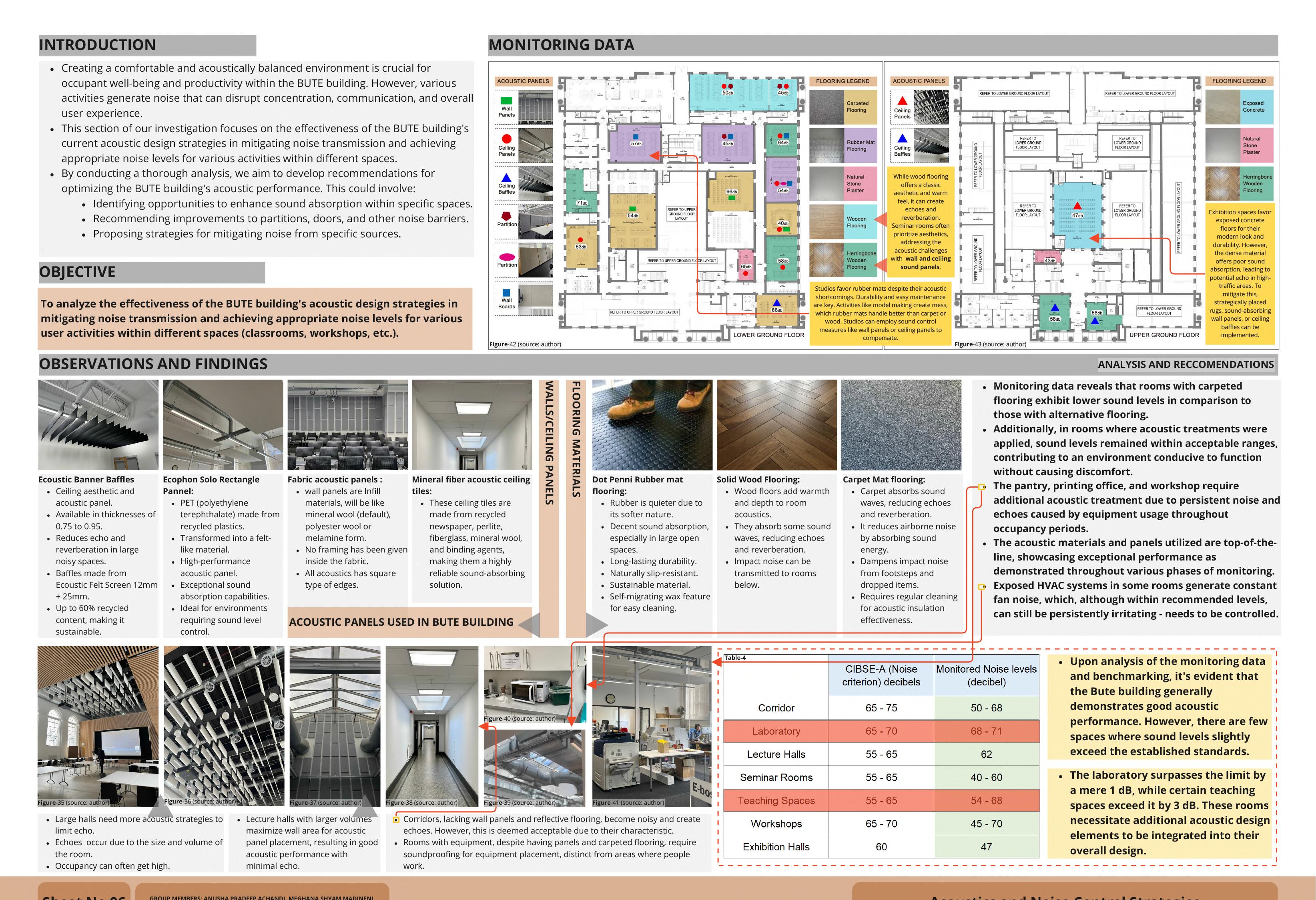Select the Teaching Spaces row label
1316x900 pixels.
pyautogui.click(x=776, y=800)
